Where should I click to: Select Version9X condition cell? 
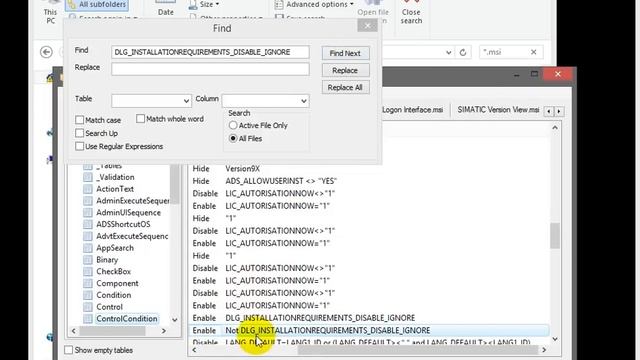point(242,169)
